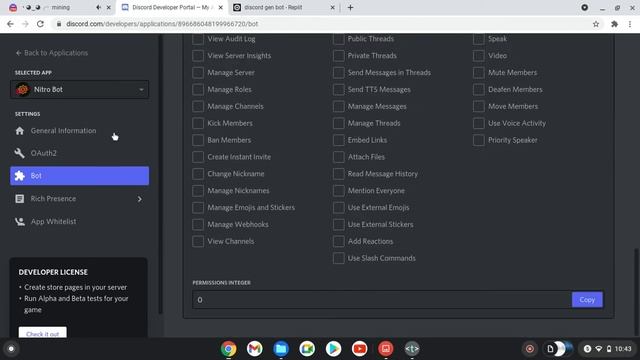The height and width of the screenshot is (360, 640).
Task: Open the Files app on shelf
Action: pyautogui.click(x=281, y=349)
